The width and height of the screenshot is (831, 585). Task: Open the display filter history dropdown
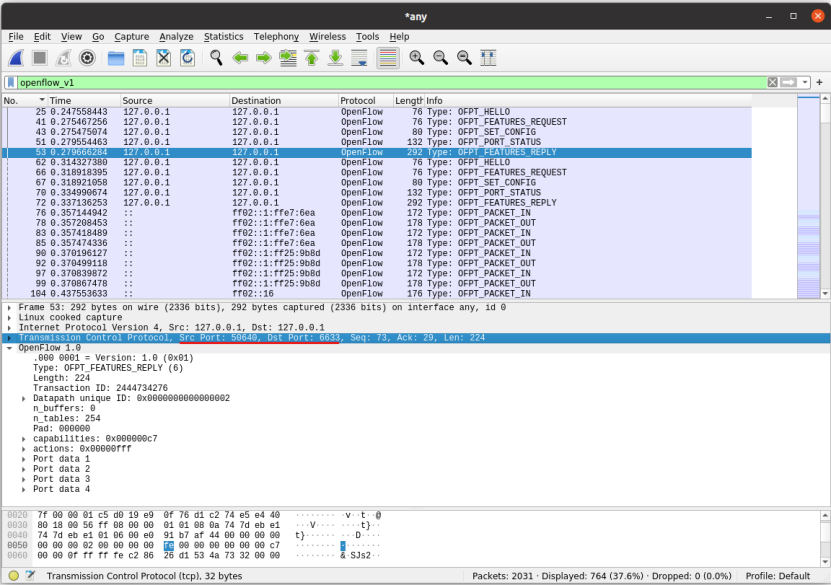point(806,82)
